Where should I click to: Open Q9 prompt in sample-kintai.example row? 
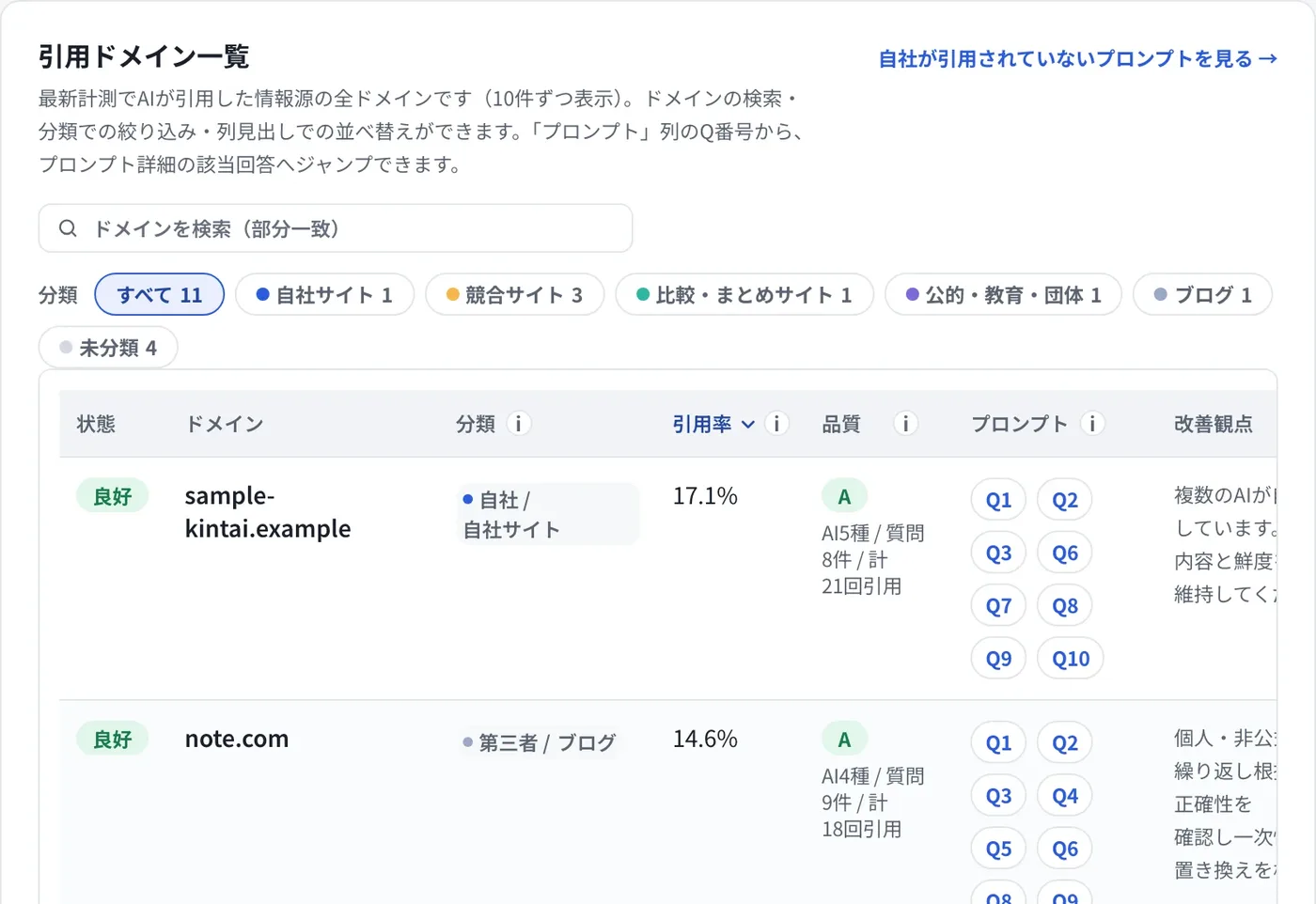(x=998, y=659)
